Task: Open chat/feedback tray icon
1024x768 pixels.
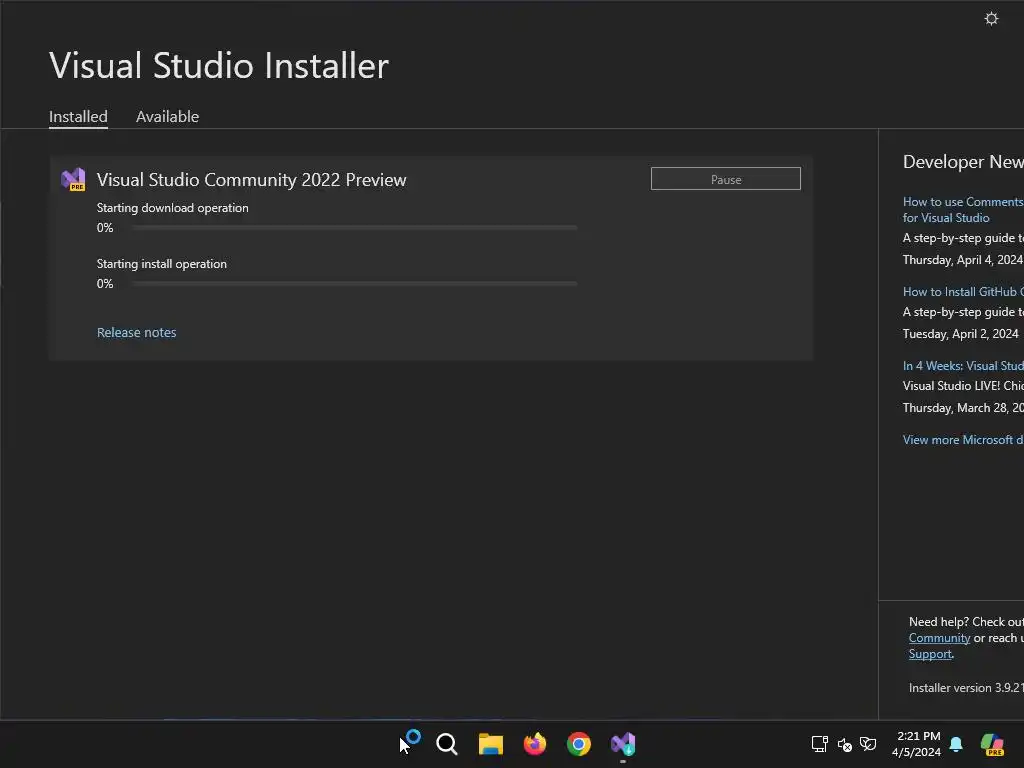Action: pyautogui.click(x=868, y=744)
